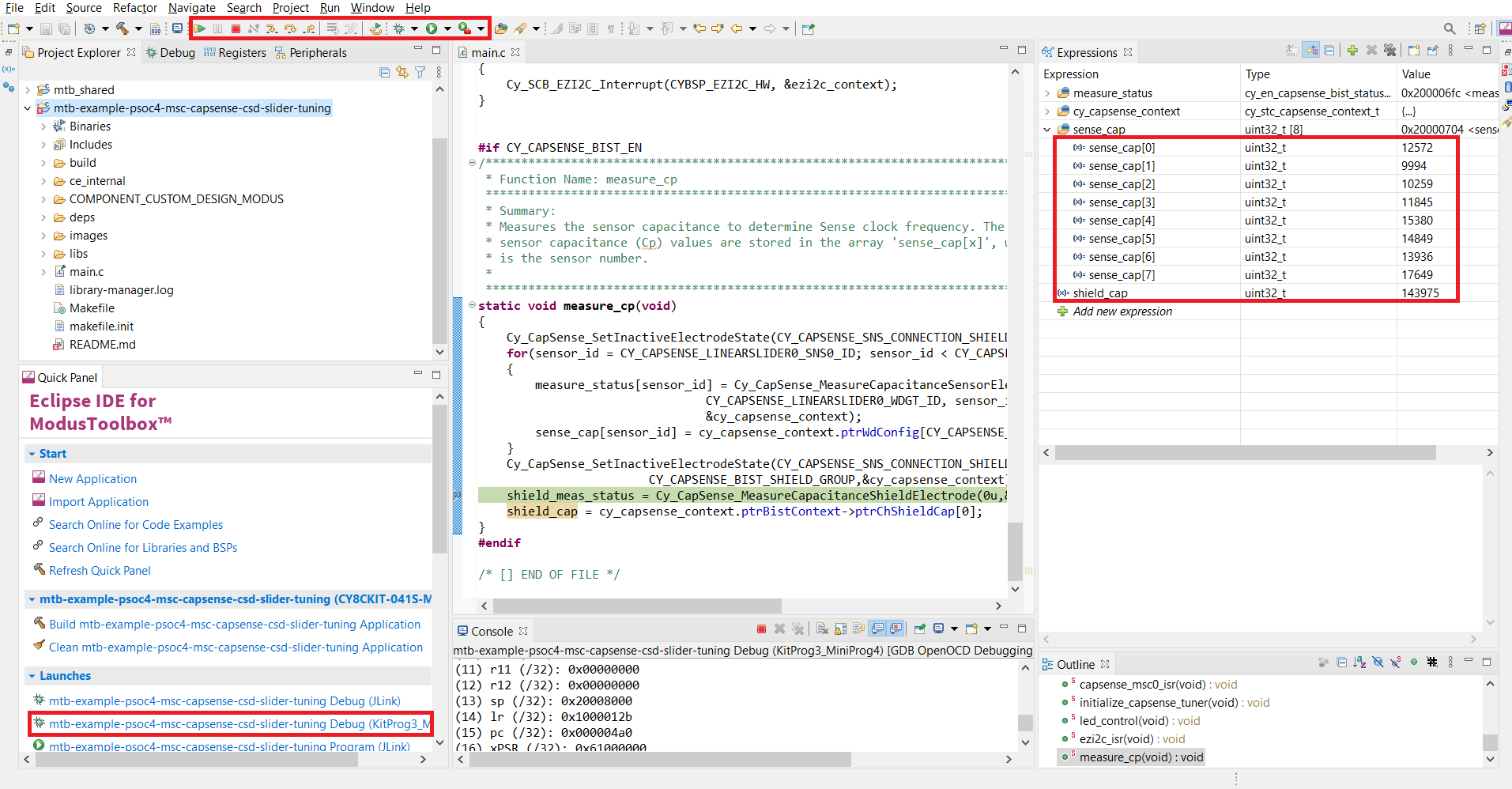Click the Project Explorer filter funnel icon

[x=420, y=72]
